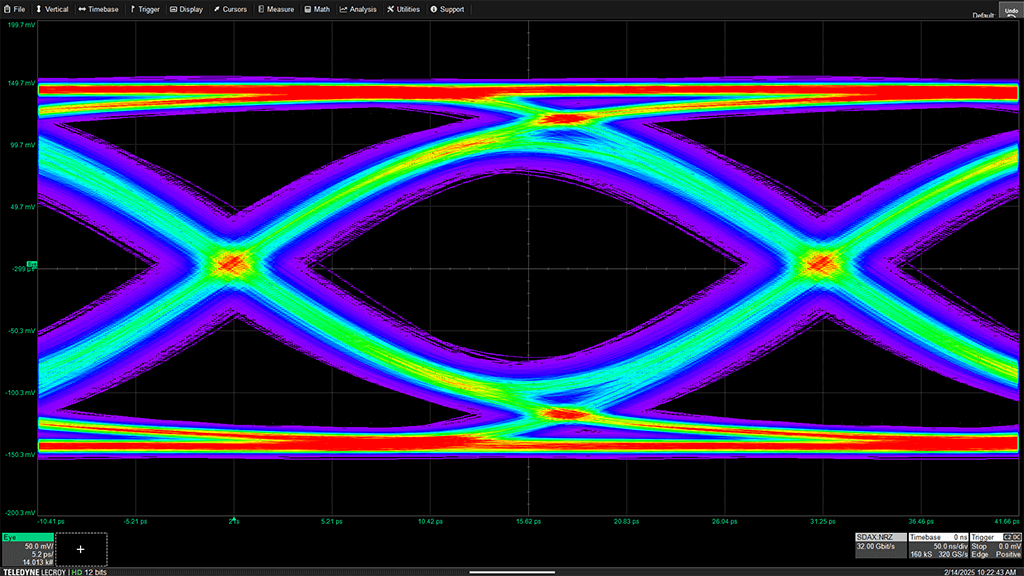Open the Timebase descriptor box

pos(938,544)
